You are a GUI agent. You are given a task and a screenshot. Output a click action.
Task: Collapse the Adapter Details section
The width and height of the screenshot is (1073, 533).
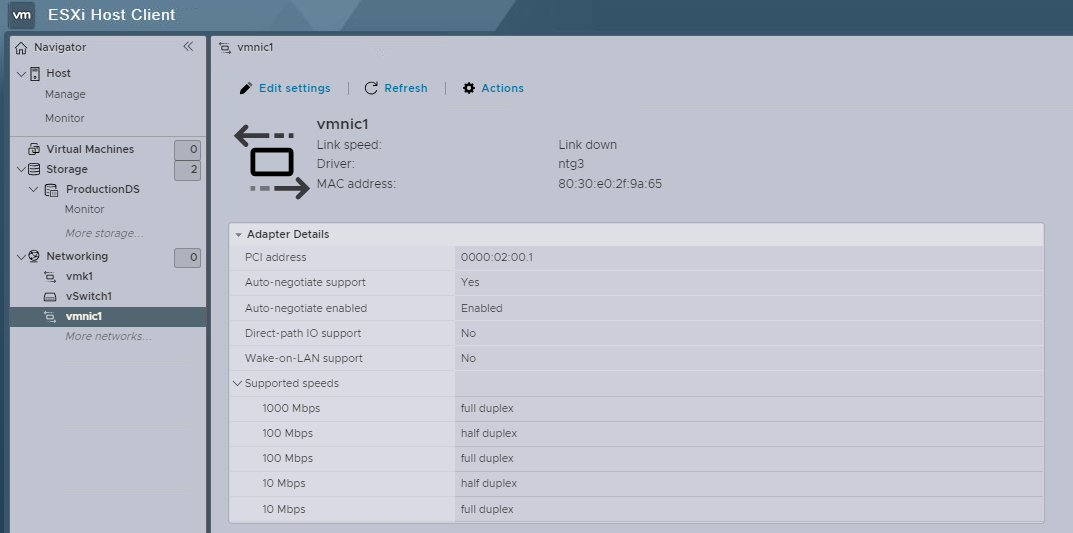(x=238, y=235)
